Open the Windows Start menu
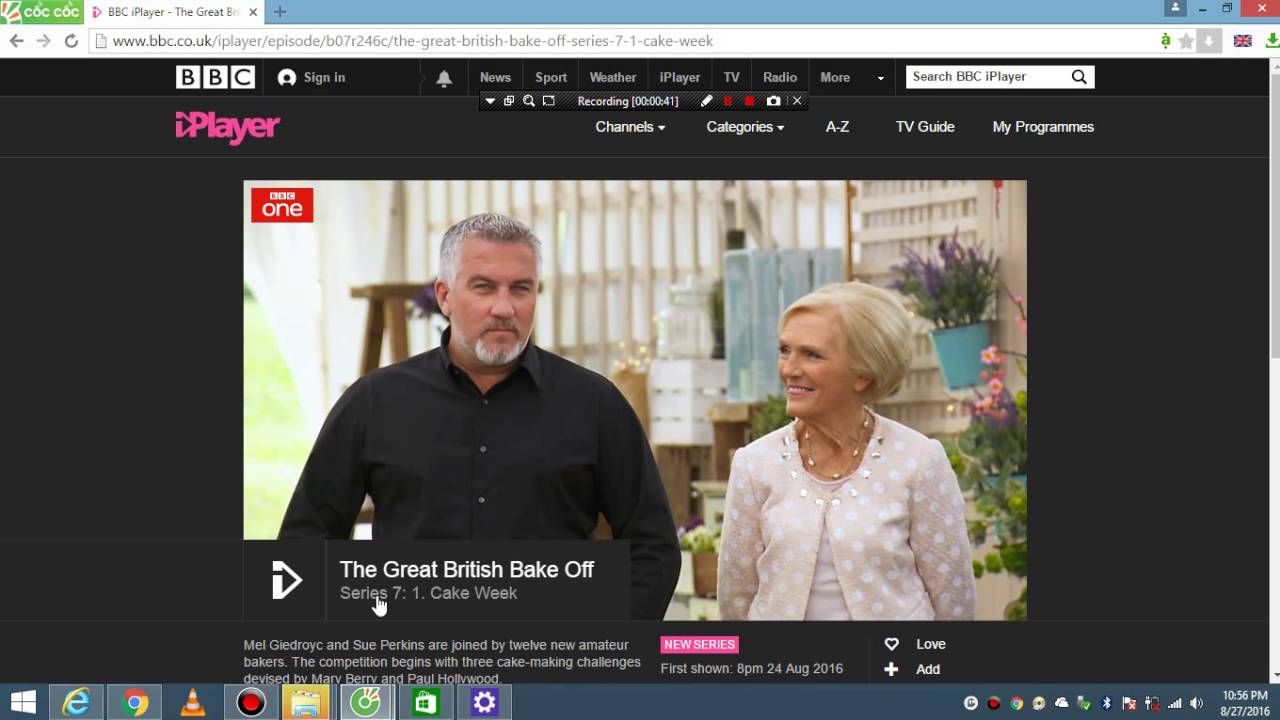The image size is (1280, 720). tap(23, 702)
